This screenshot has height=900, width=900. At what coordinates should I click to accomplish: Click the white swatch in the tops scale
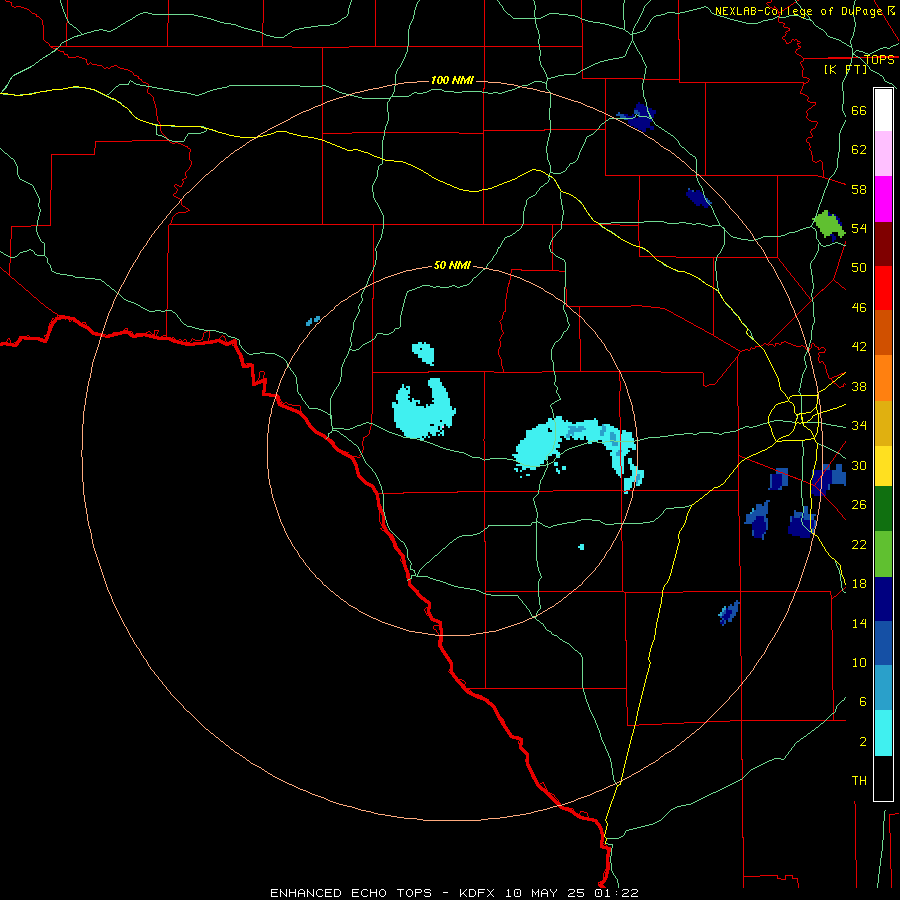[883, 110]
